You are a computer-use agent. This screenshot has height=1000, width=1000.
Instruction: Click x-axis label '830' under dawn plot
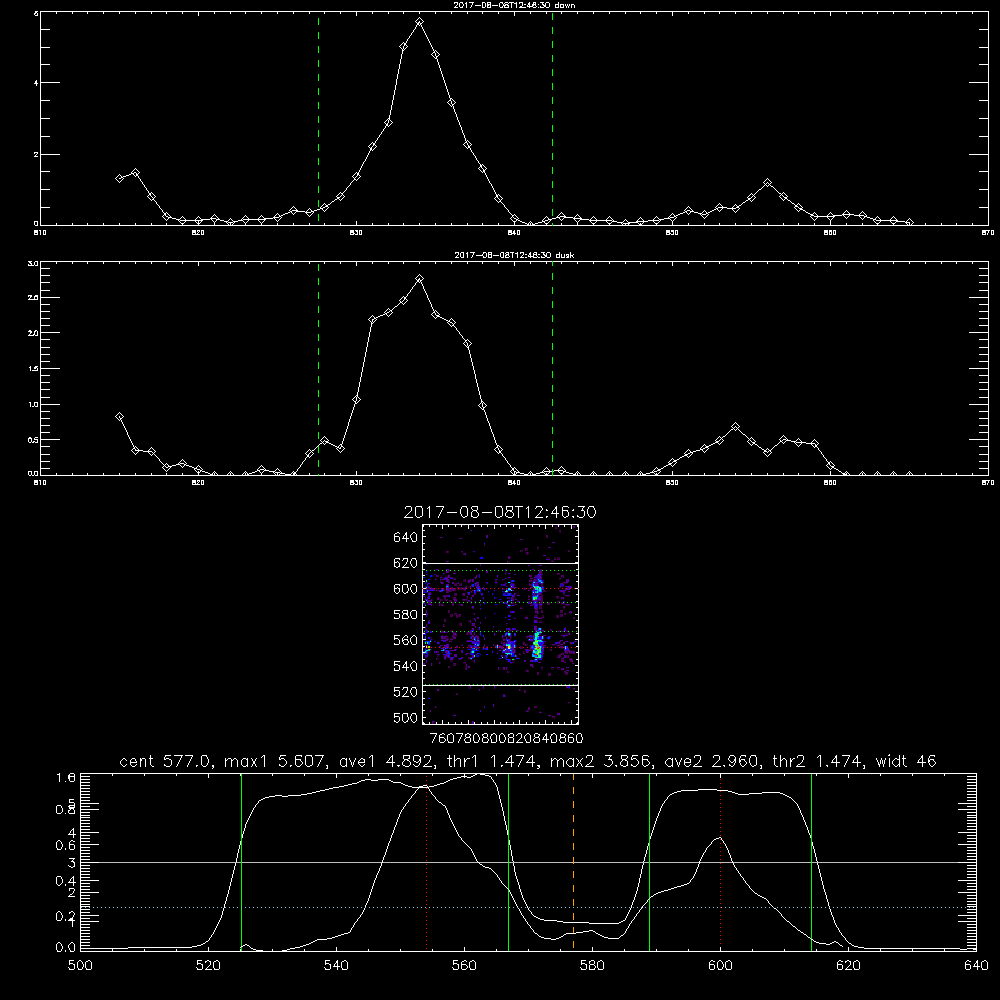click(x=356, y=233)
